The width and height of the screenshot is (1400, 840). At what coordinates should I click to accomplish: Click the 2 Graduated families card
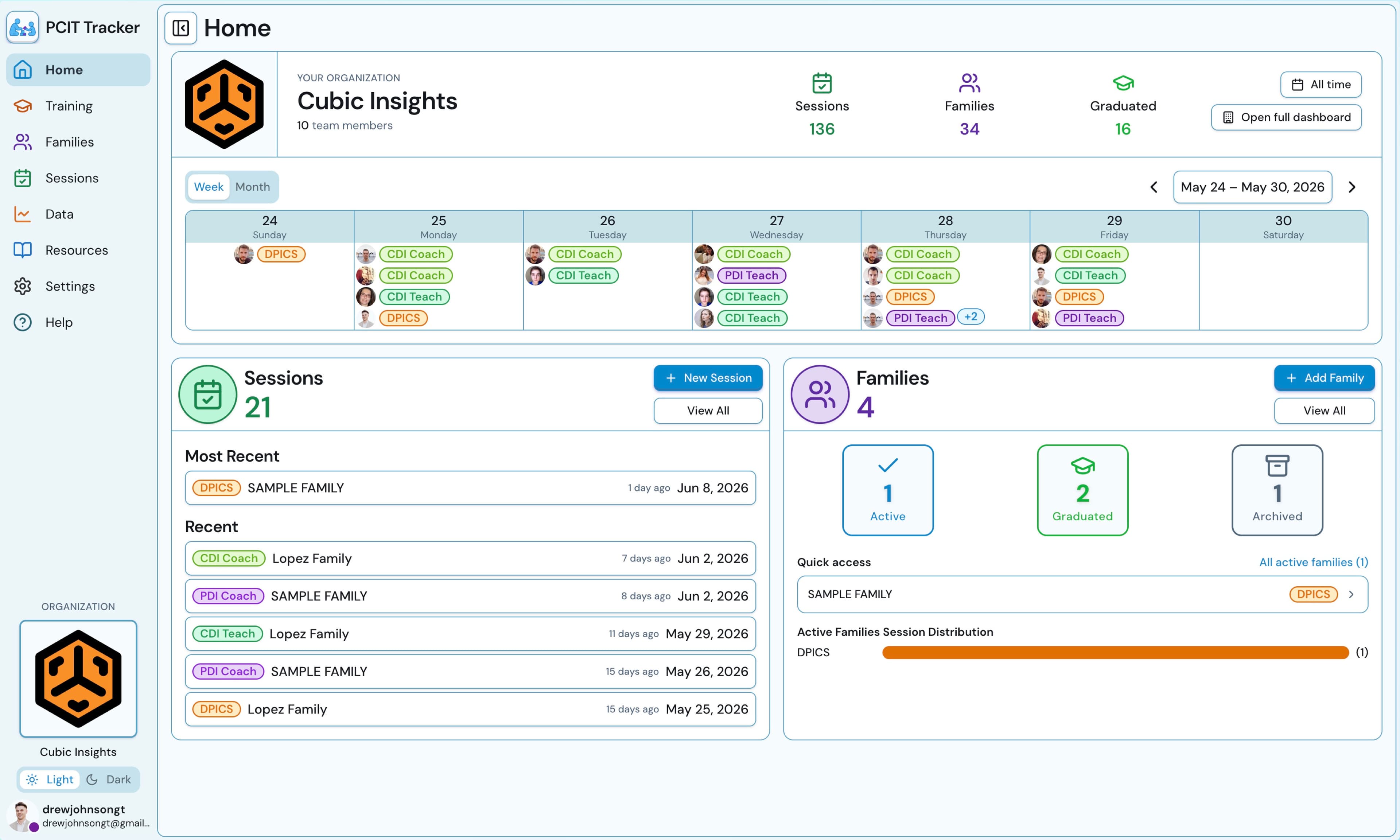(1082, 490)
